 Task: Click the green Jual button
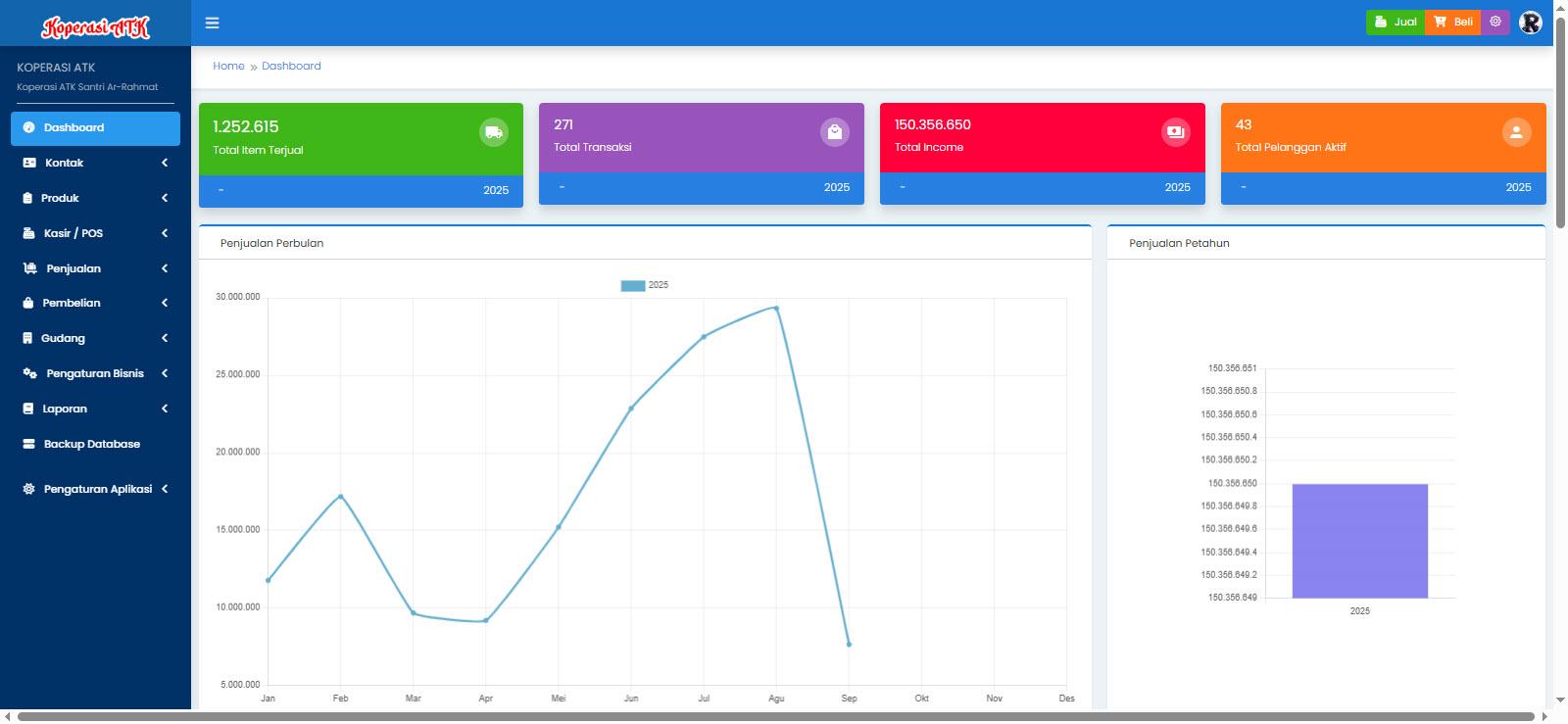click(x=1396, y=22)
